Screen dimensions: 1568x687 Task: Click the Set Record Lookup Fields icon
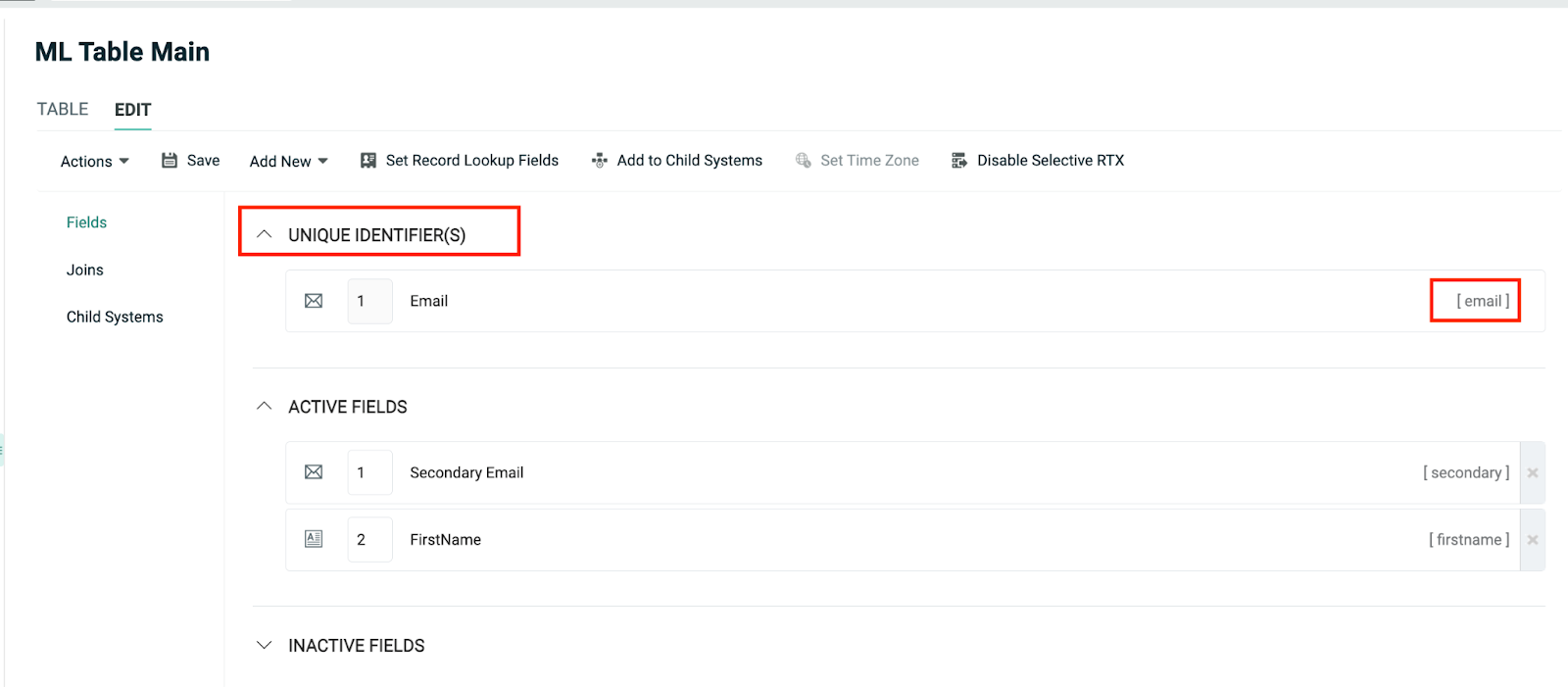(x=368, y=161)
